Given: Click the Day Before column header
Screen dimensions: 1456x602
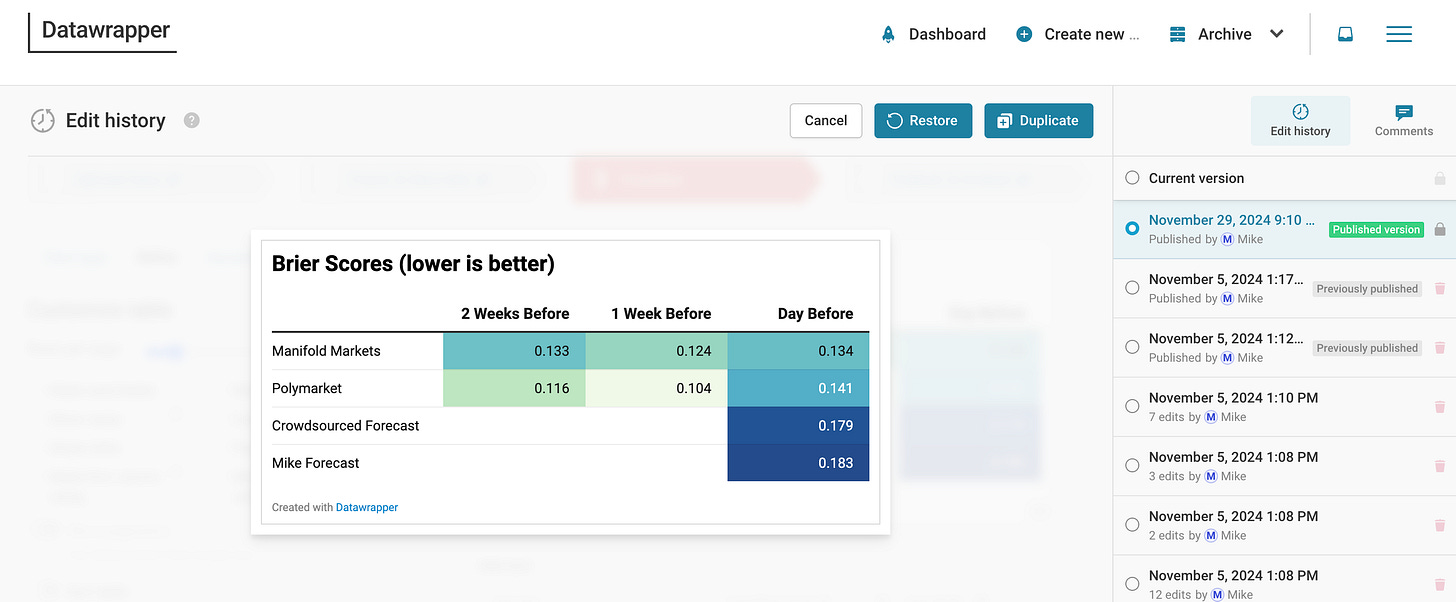Looking at the screenshot, I should (x=815, y=313).
